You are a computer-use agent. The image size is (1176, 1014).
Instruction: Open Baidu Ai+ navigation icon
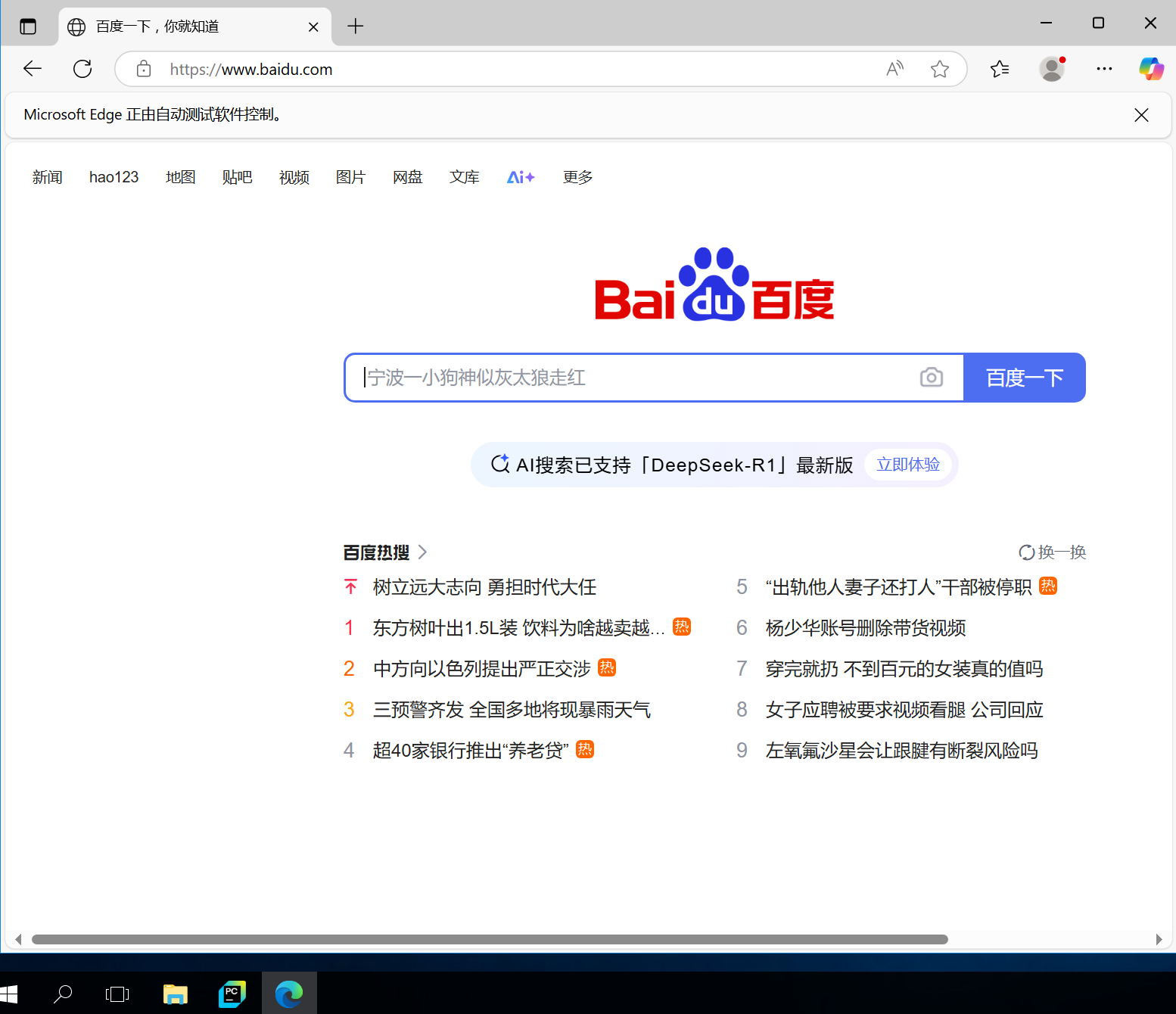pos(521,177)
